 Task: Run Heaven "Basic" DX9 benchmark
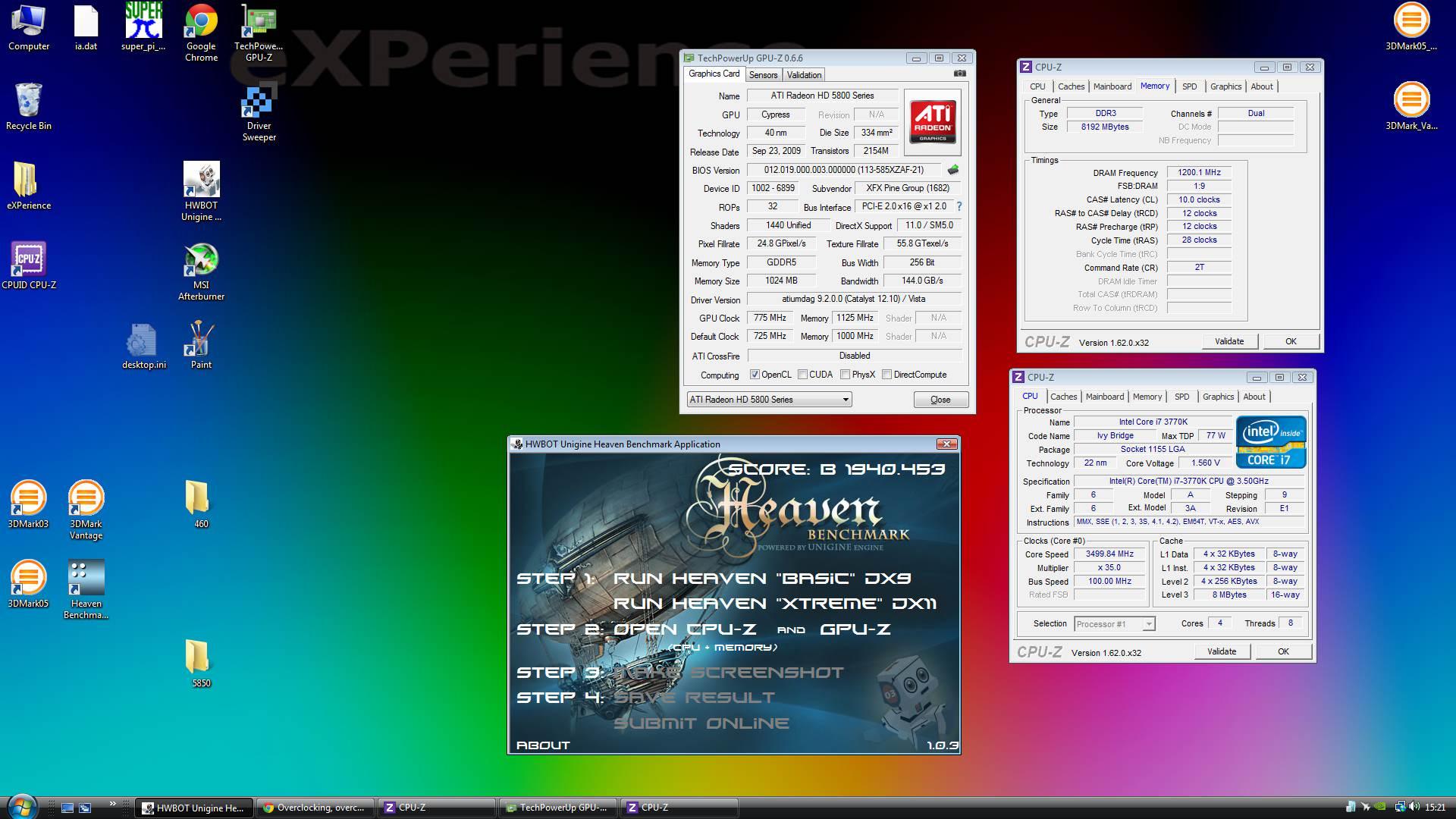pyautogui.click(x=761, y=579)
